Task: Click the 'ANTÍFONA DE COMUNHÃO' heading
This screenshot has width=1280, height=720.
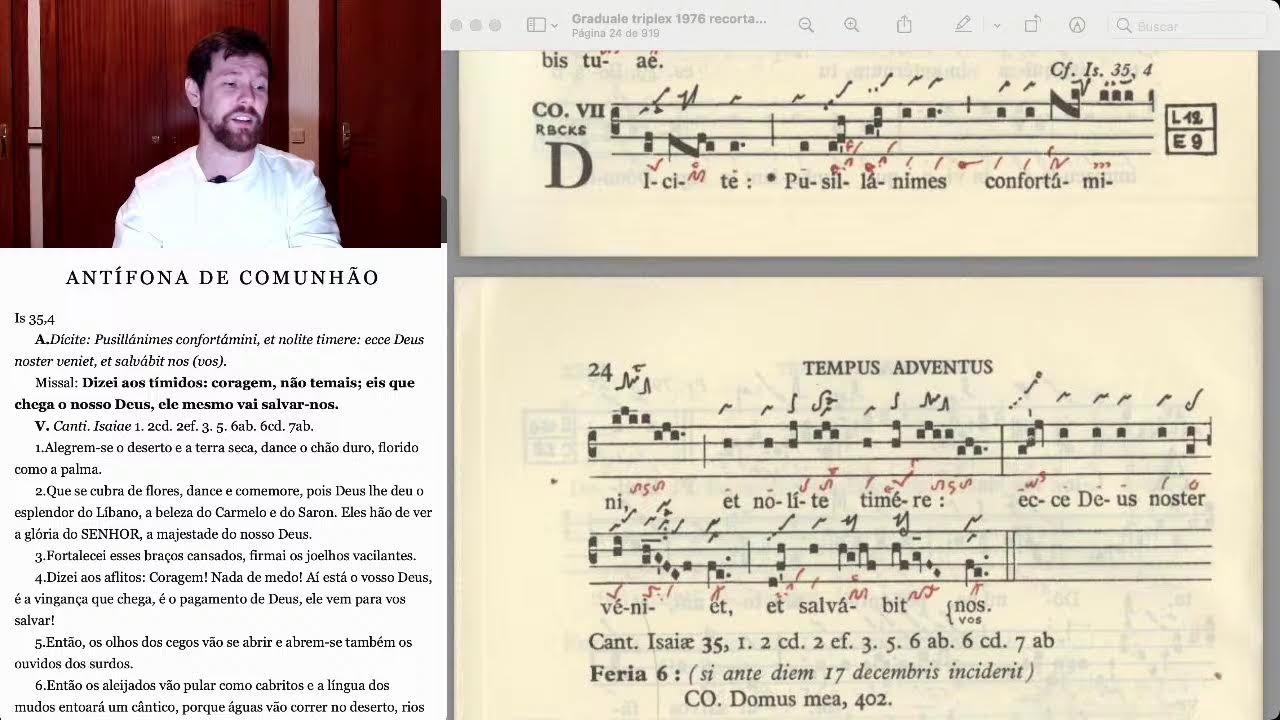Action: coord(223,278)
